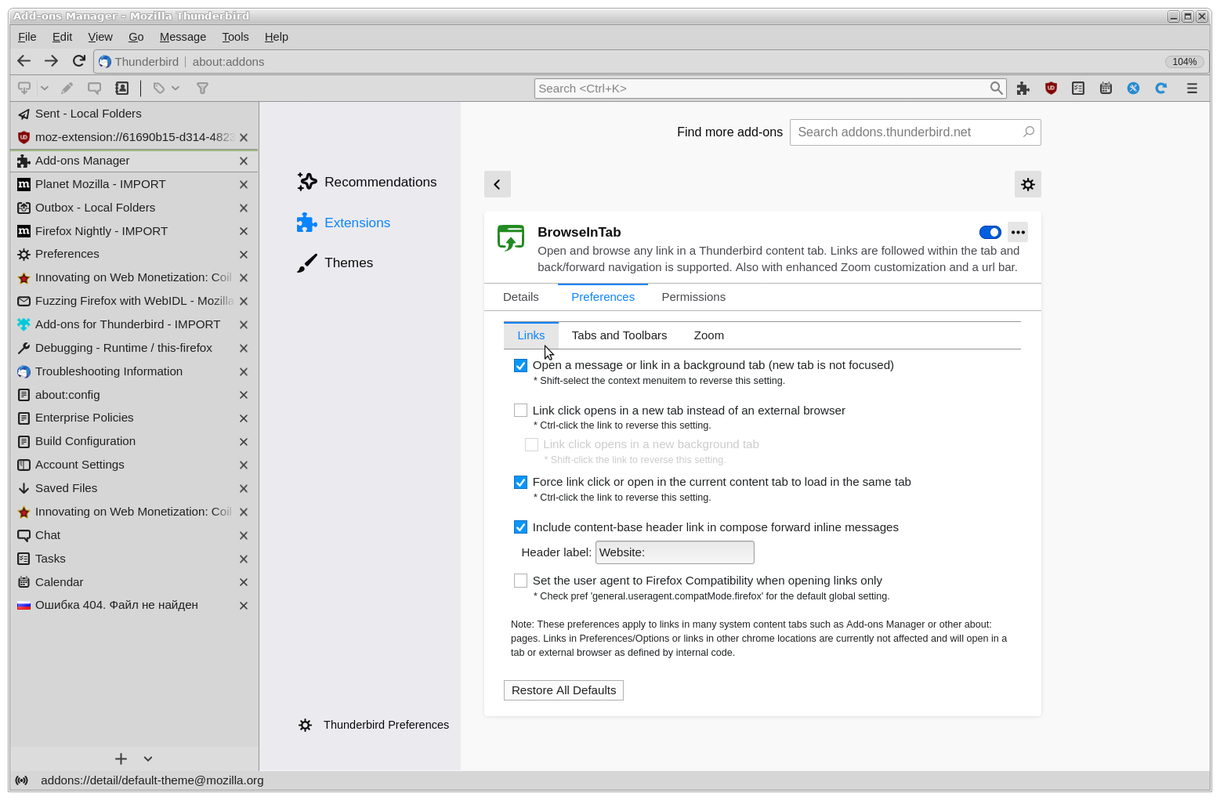The height and width of the screenshot is (800, 1220).
Task: Select the Extensions category
Action: click(344, 223)
